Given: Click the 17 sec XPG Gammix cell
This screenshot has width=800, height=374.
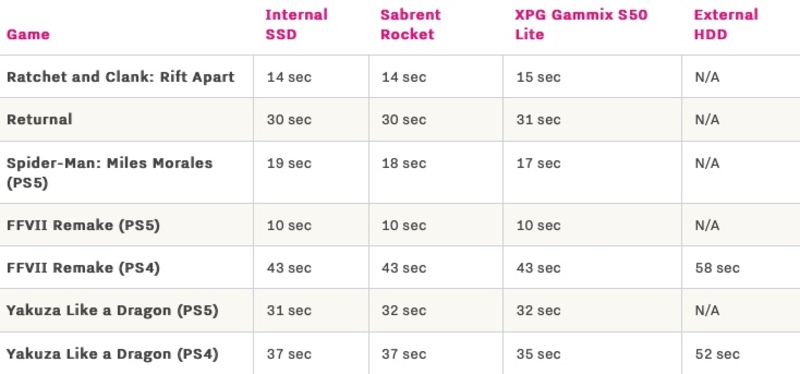Looking at the screenshot, I should 538,163.
